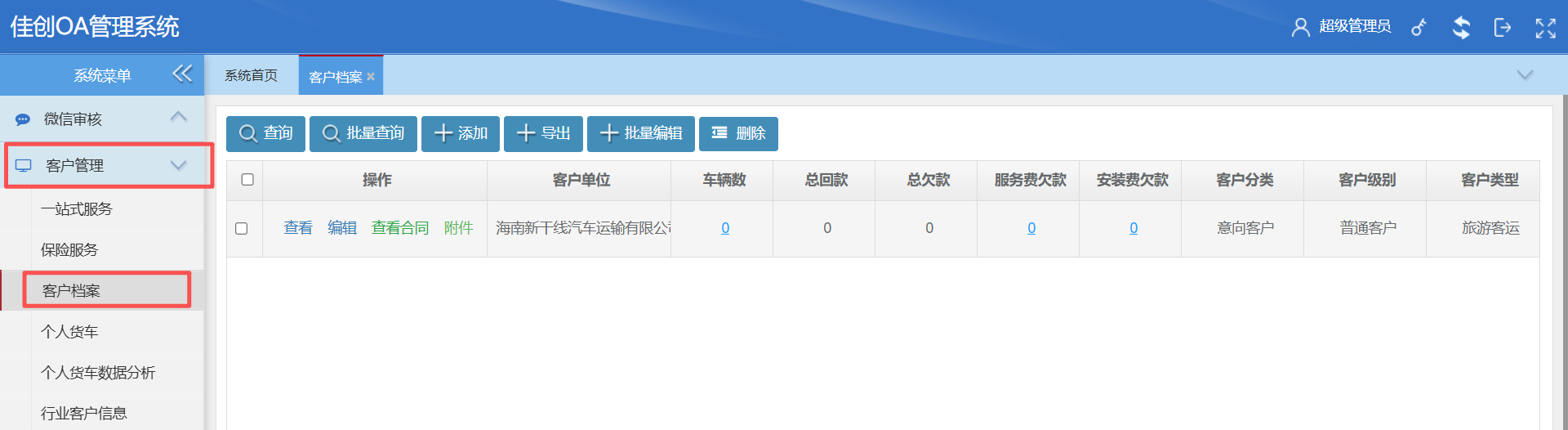Open the tab list dropdown arrow
This screenshot has width=1568, height=430.
coord(1524,75)
